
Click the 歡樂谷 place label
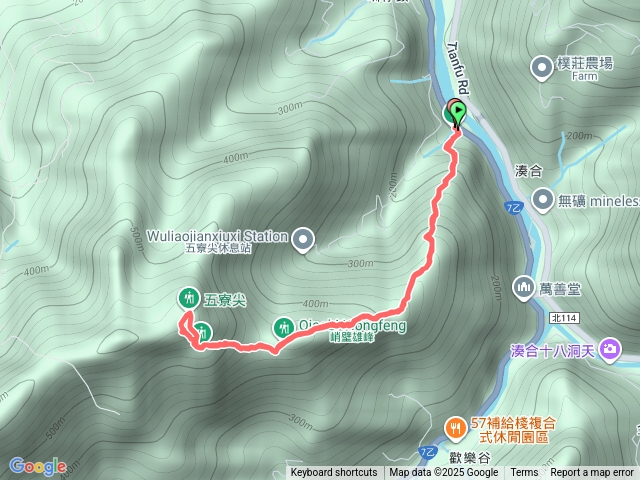pyautogui.click(x=470, y=458)
